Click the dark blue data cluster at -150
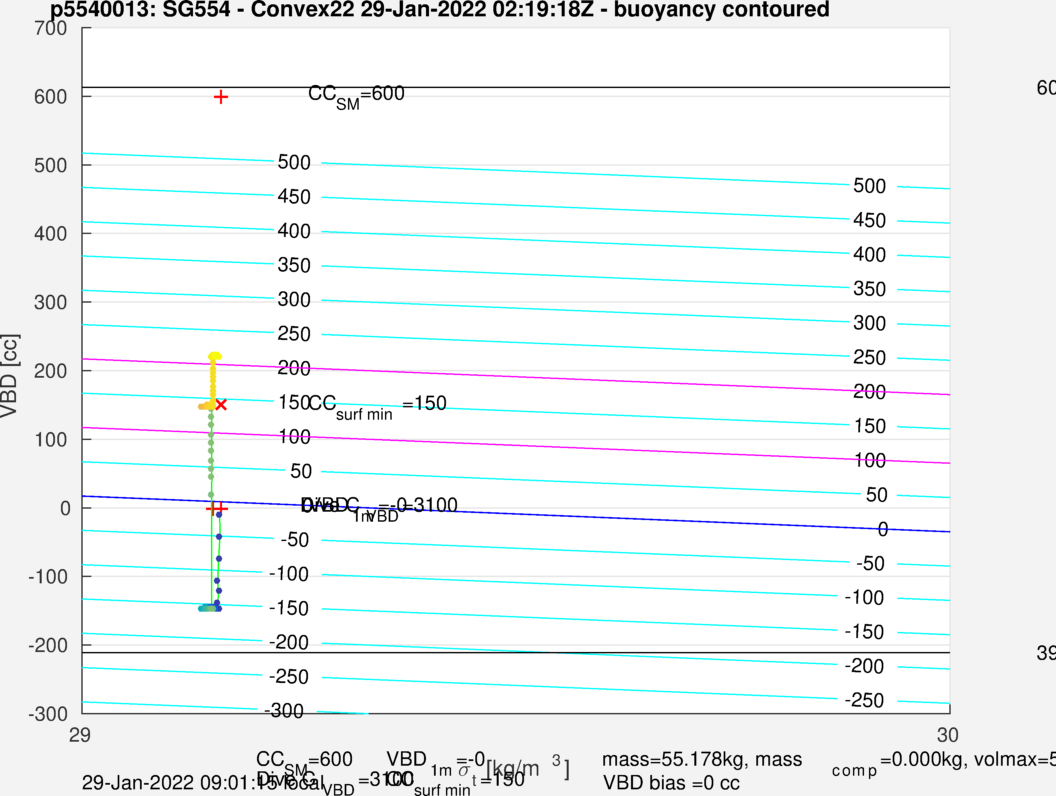The height and width of the screenshot is (796, 1056). pos(209,608)
